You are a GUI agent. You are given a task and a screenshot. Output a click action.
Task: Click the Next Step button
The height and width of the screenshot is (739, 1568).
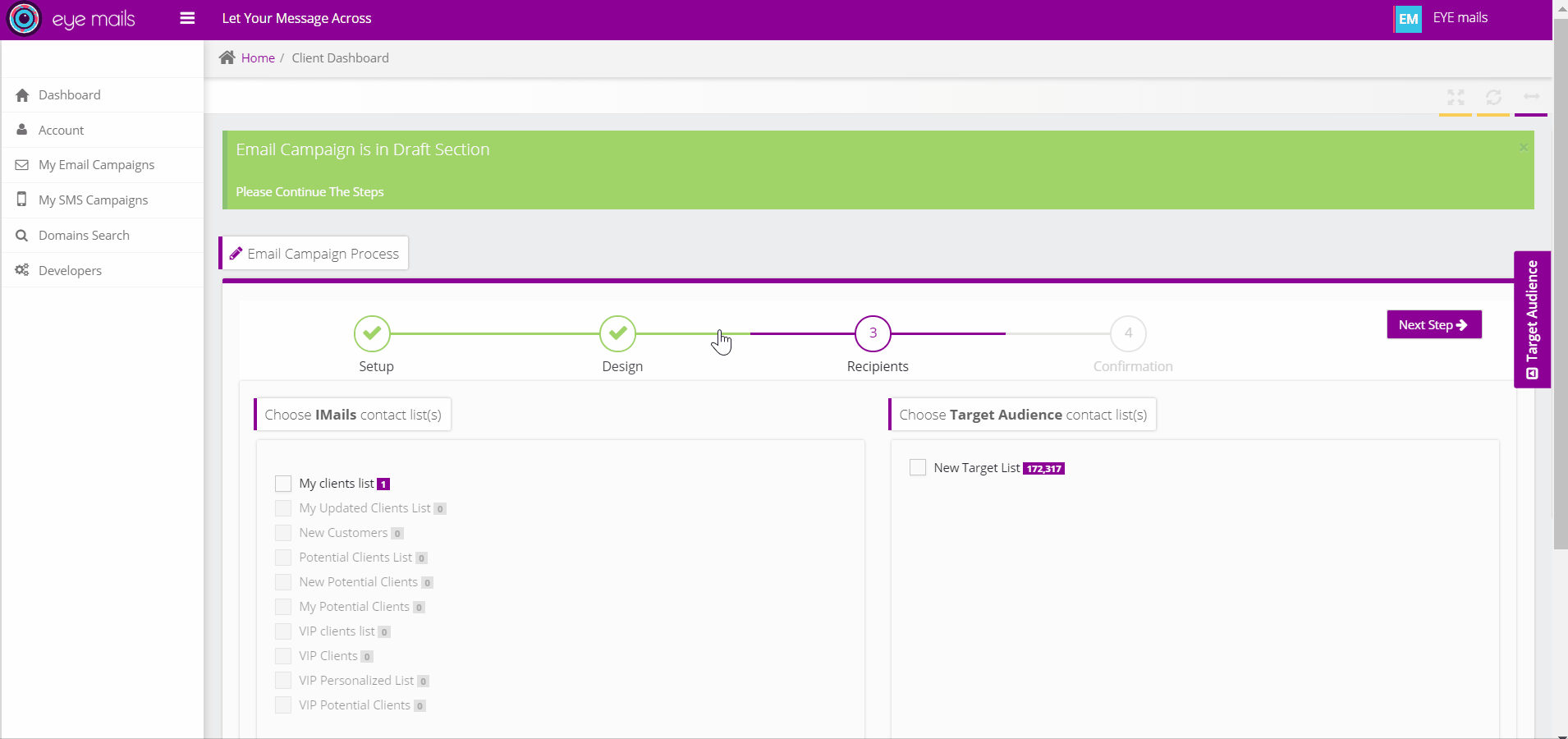pos(1433,325)
